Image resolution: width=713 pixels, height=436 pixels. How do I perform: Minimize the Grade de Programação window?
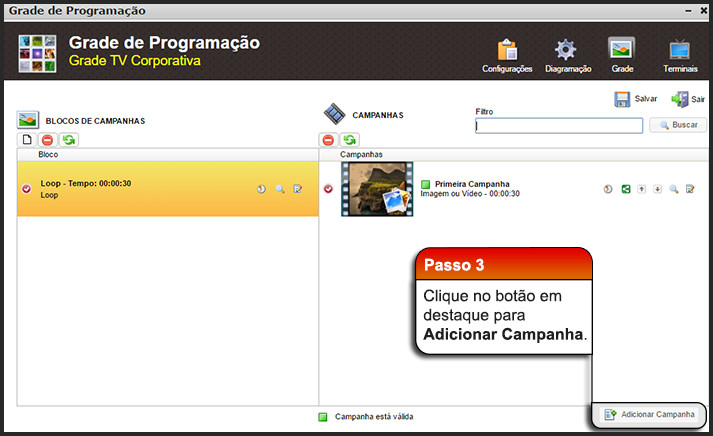688,10
